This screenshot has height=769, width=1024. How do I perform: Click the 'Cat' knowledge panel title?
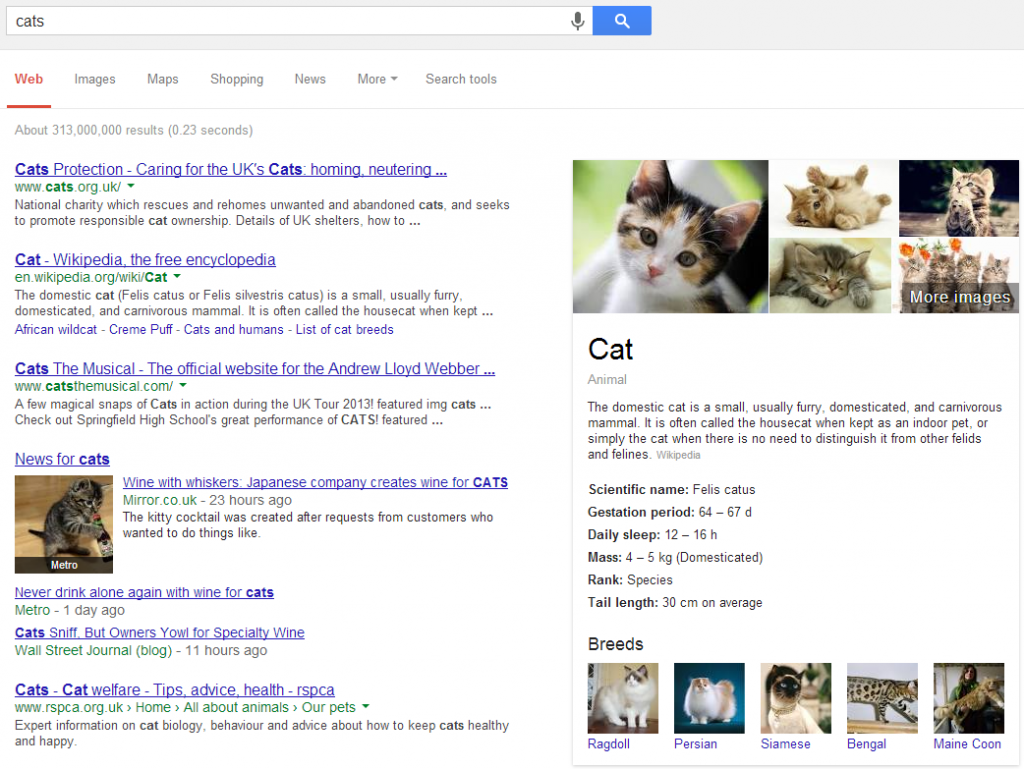(611, 349)
